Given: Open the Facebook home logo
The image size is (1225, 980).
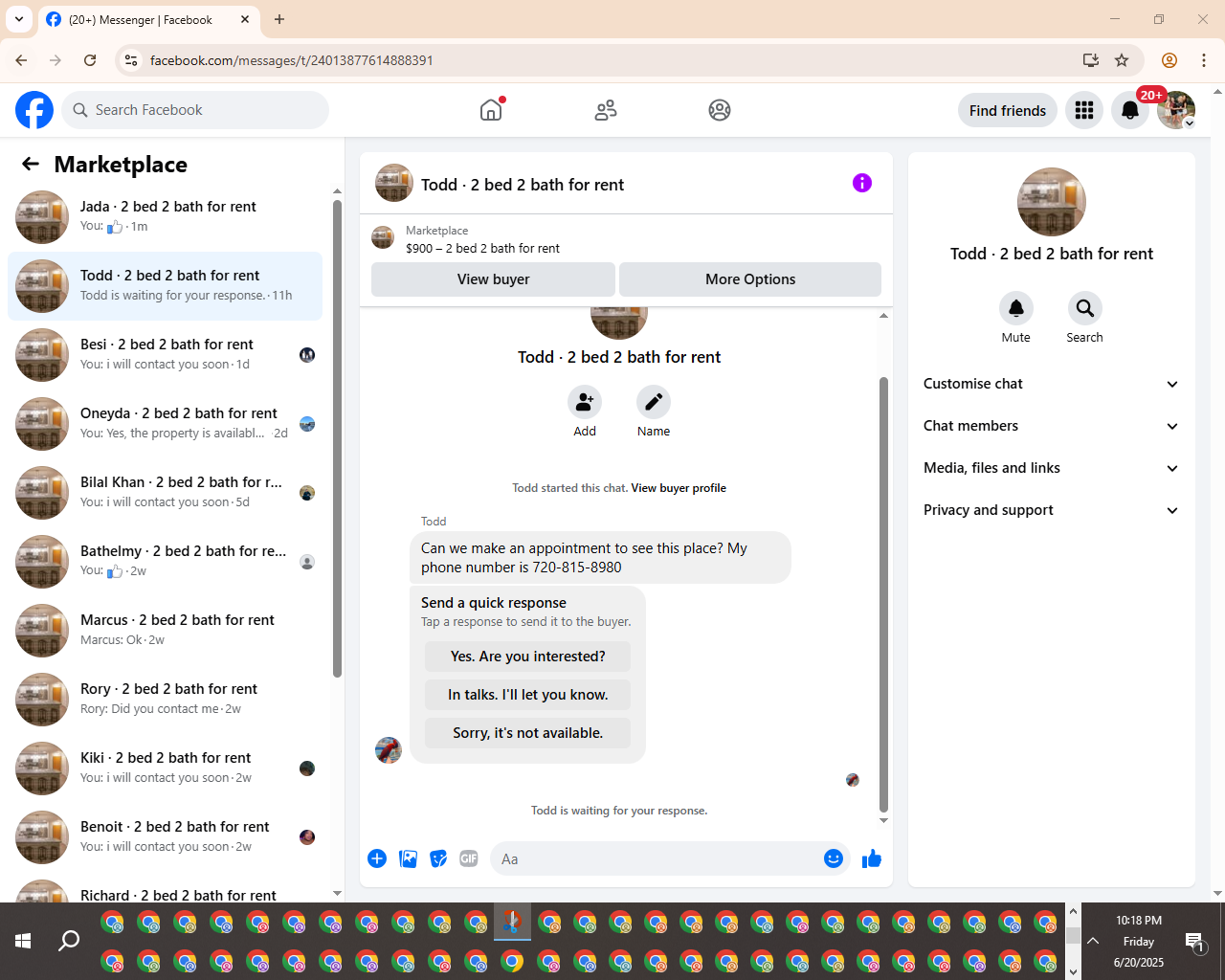Looking at the screenshot, I should click(34, 110).
